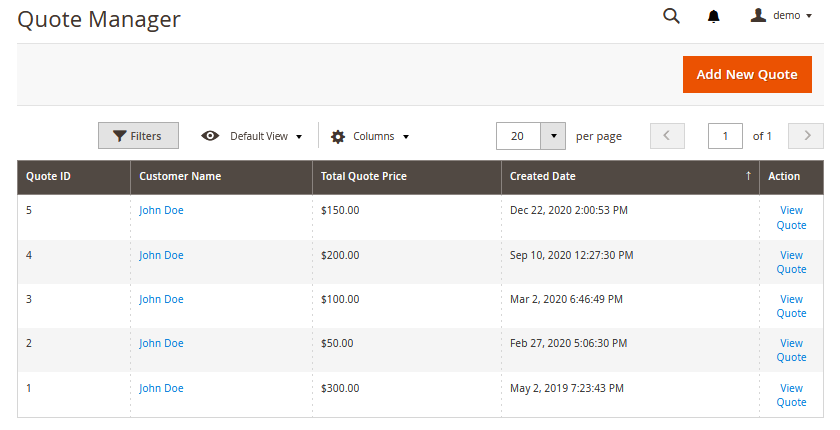This screenshot has height=430, width=840.
Task: Click the search magnifier icon
Action: [x=672, y=16]
